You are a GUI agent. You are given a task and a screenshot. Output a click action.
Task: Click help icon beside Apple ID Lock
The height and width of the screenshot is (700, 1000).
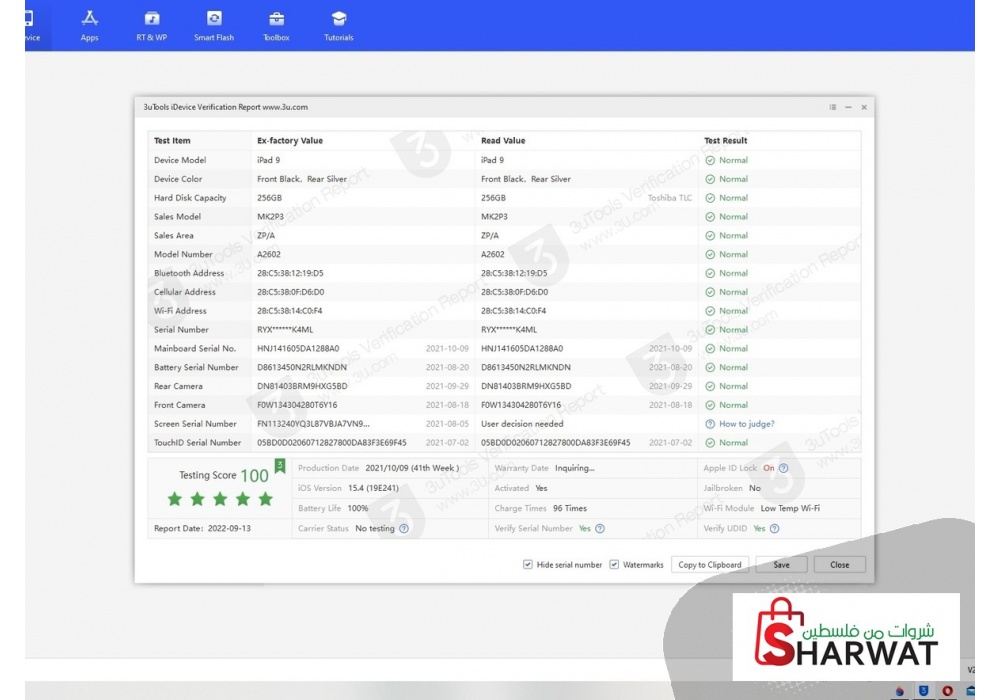click(x=783, y=468)
